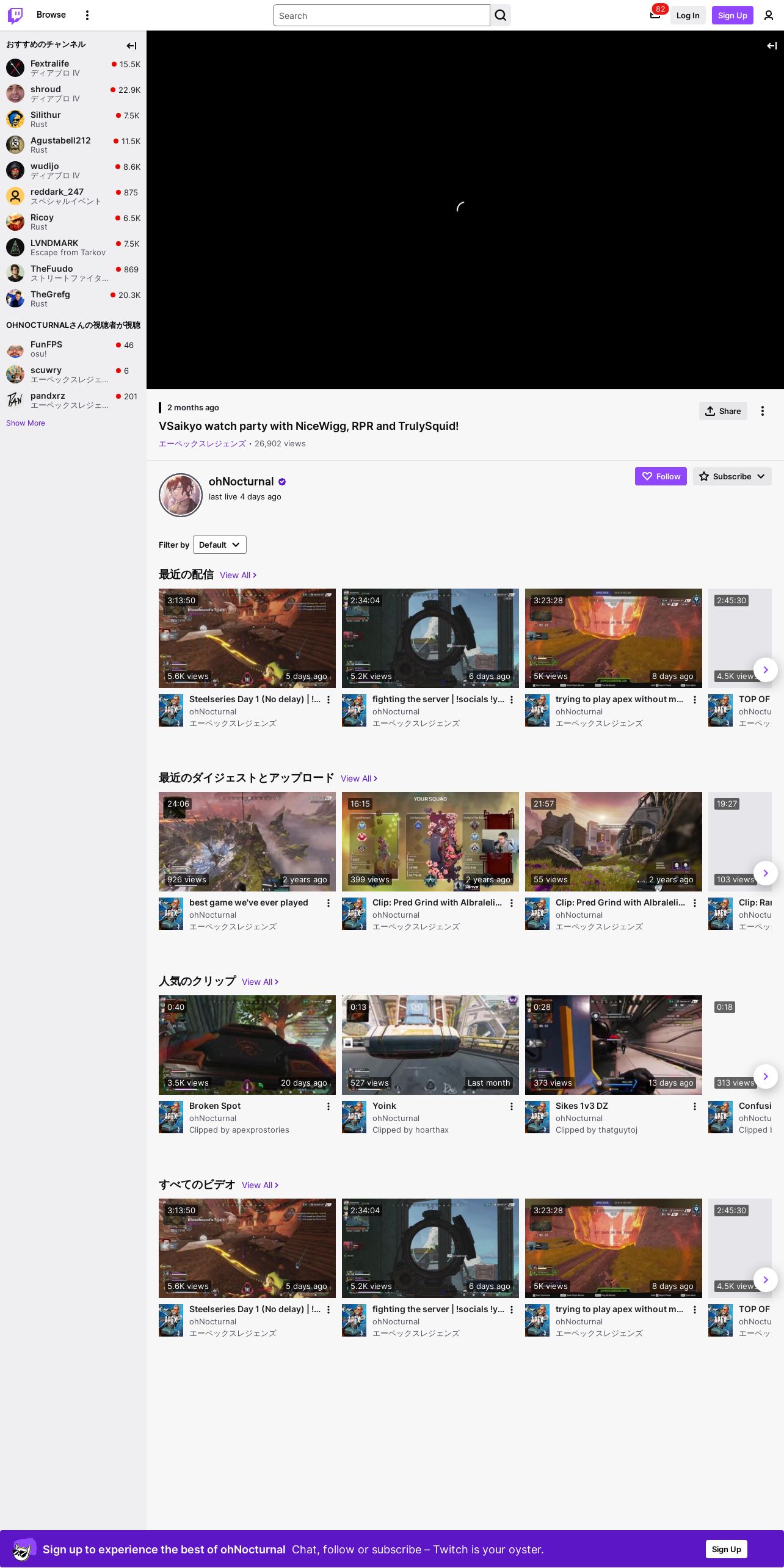Open TheGrefg channel in sidebar

pos(73,299)
